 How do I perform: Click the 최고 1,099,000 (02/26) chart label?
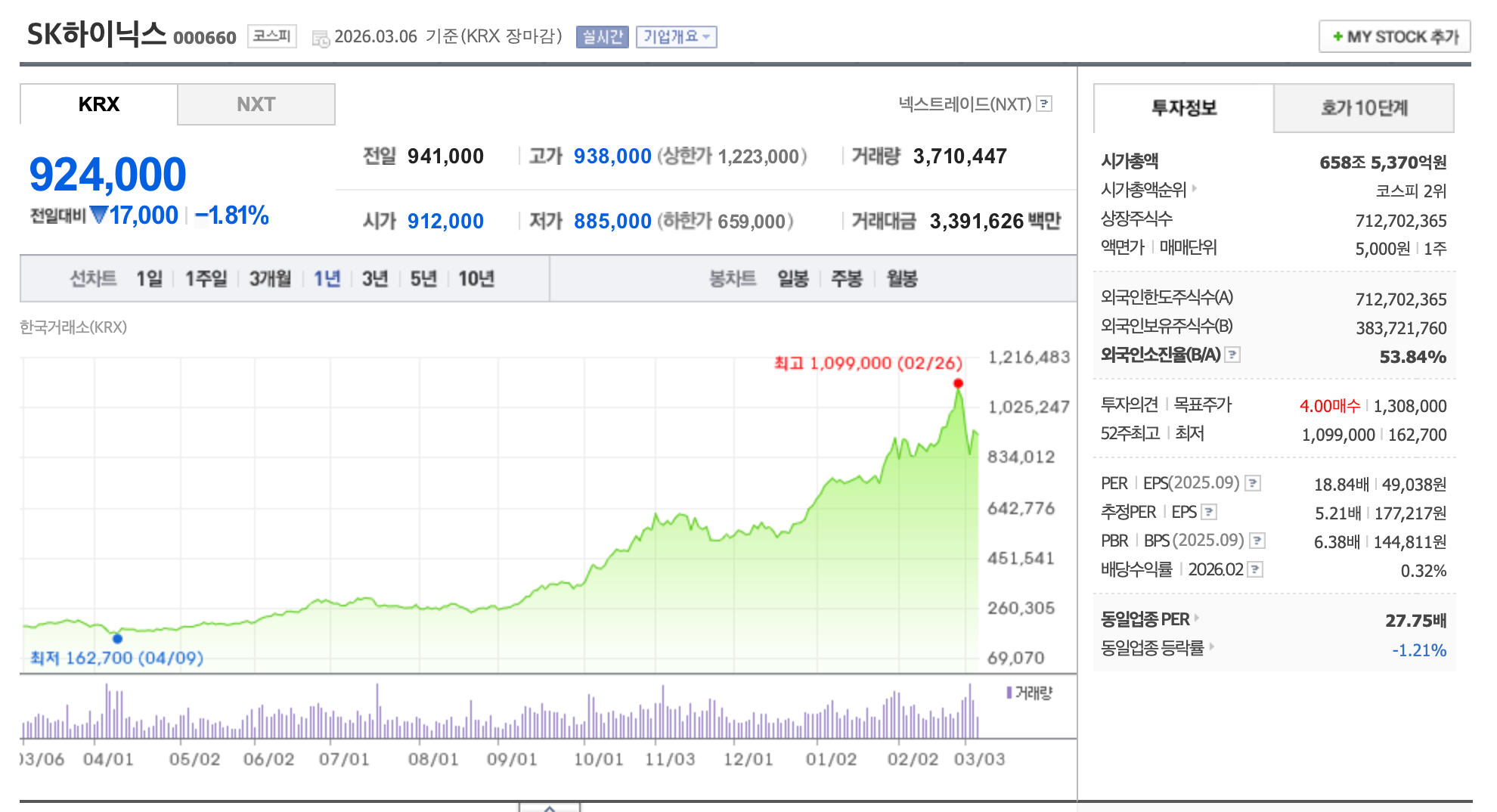(868, 364)
